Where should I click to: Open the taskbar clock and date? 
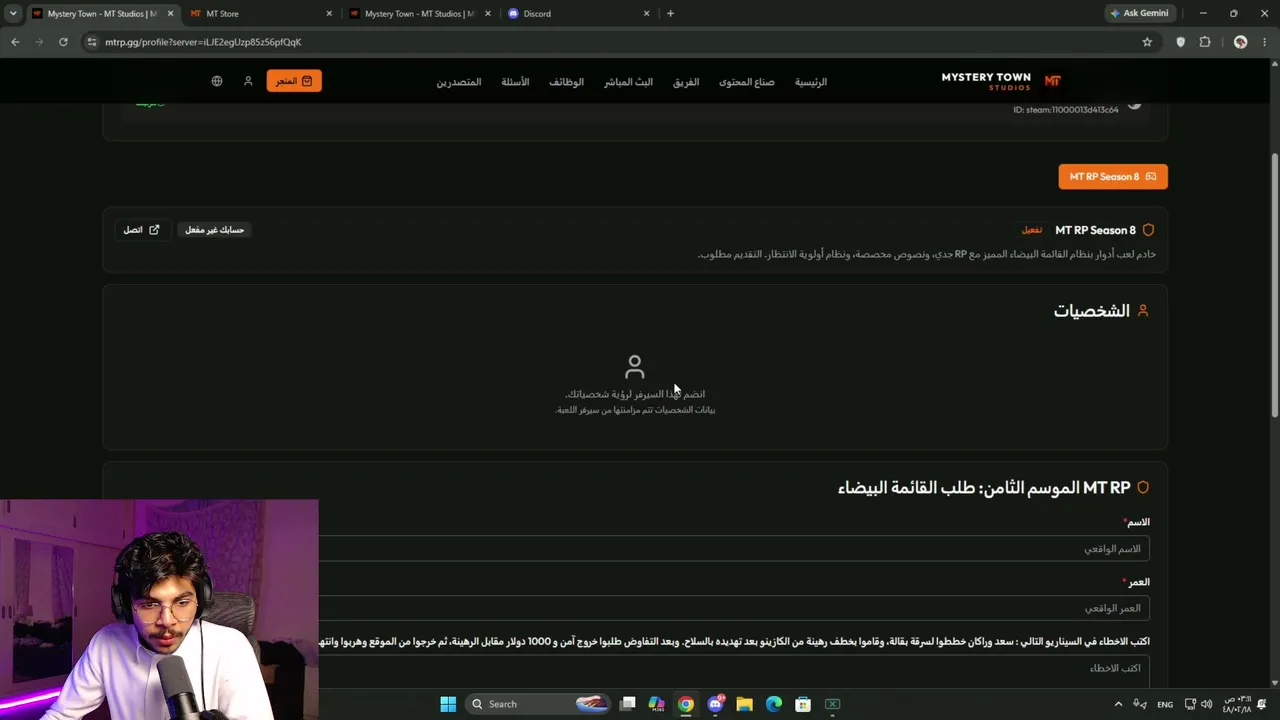point(1237,704)
